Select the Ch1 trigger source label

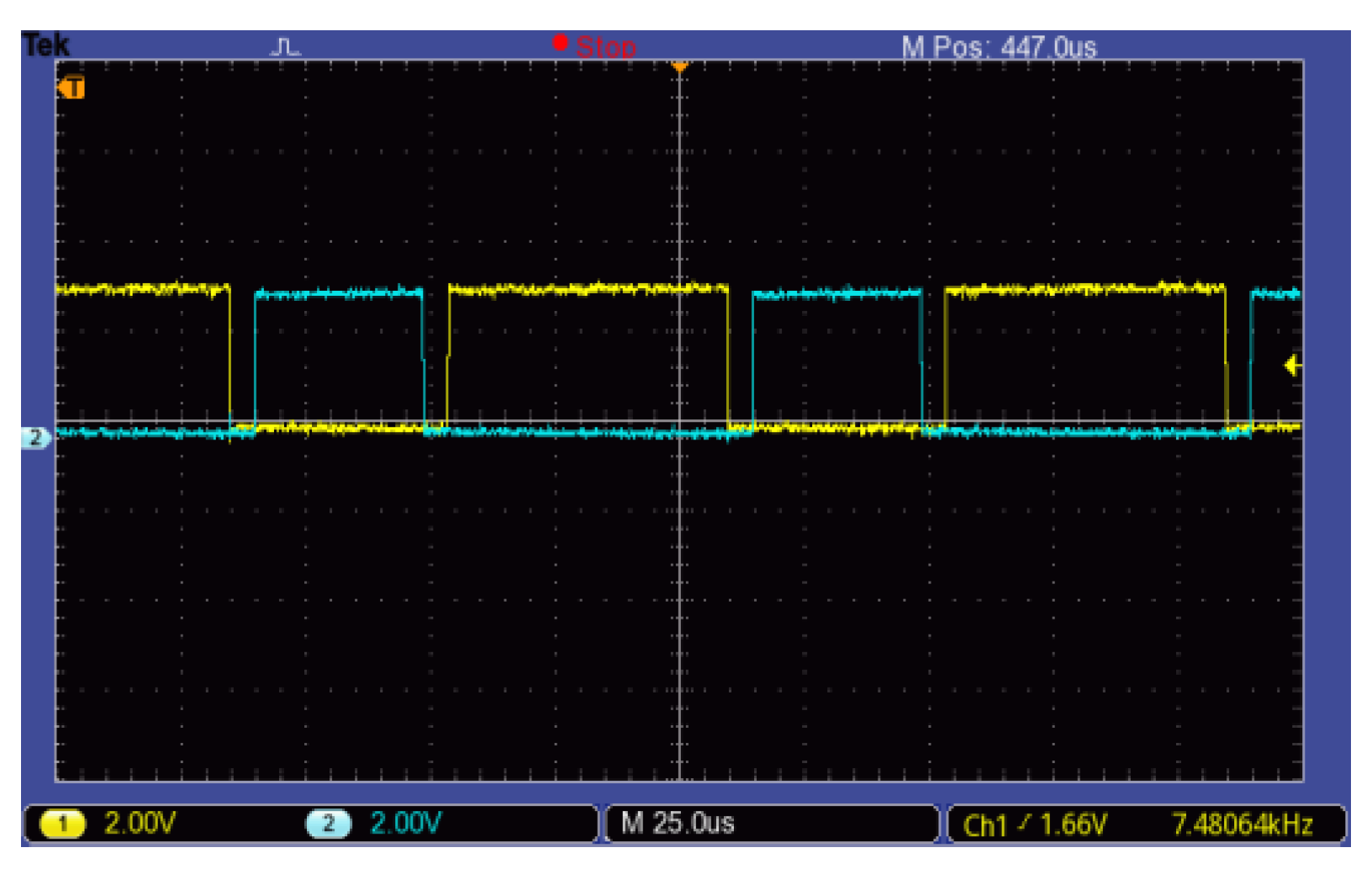pos(984,825)
